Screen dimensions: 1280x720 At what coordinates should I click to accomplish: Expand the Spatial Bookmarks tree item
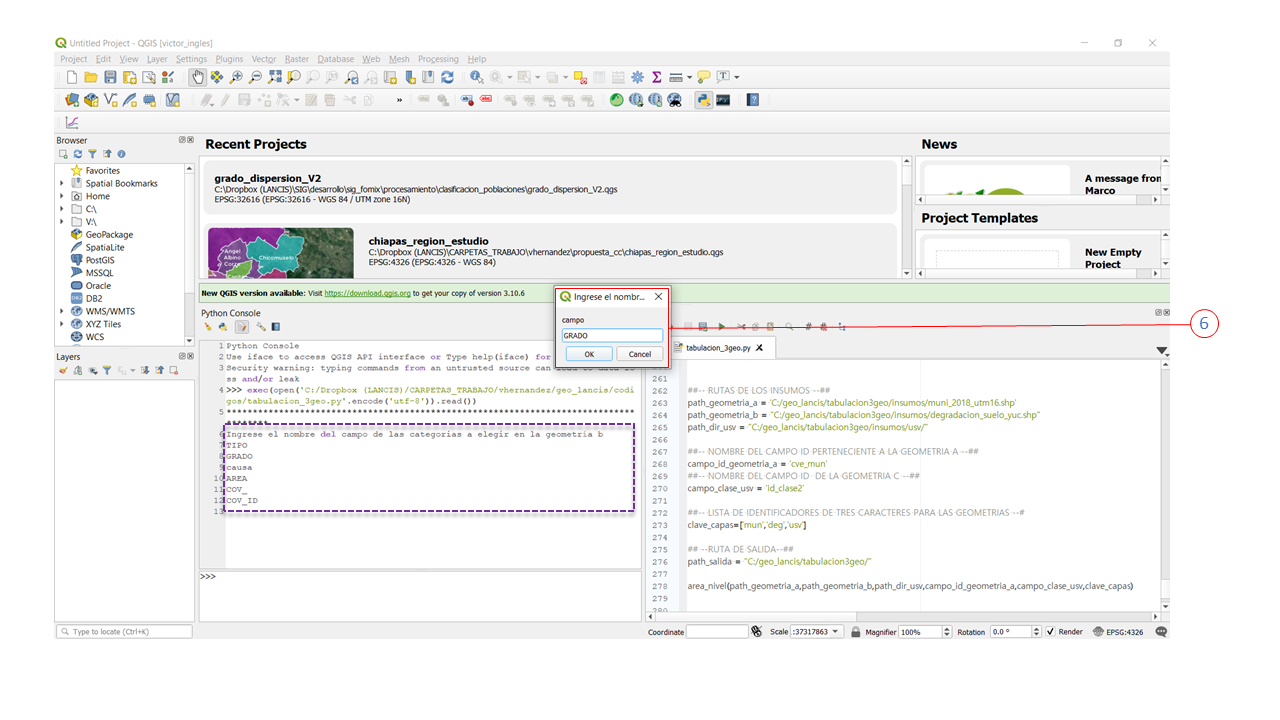(62, 183)
